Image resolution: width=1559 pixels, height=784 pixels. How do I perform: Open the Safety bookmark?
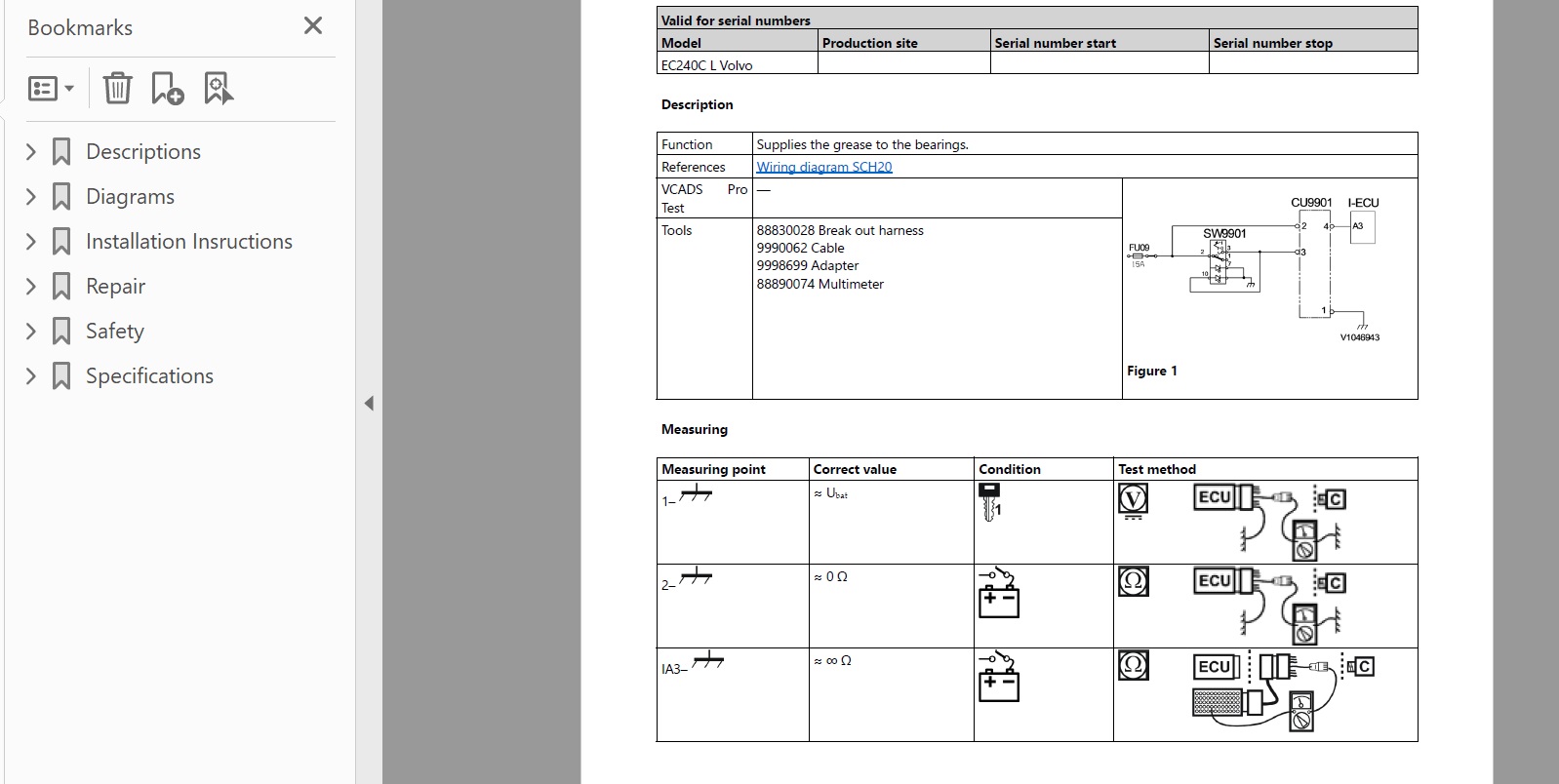pyautogui.click(x=114, y=332)
